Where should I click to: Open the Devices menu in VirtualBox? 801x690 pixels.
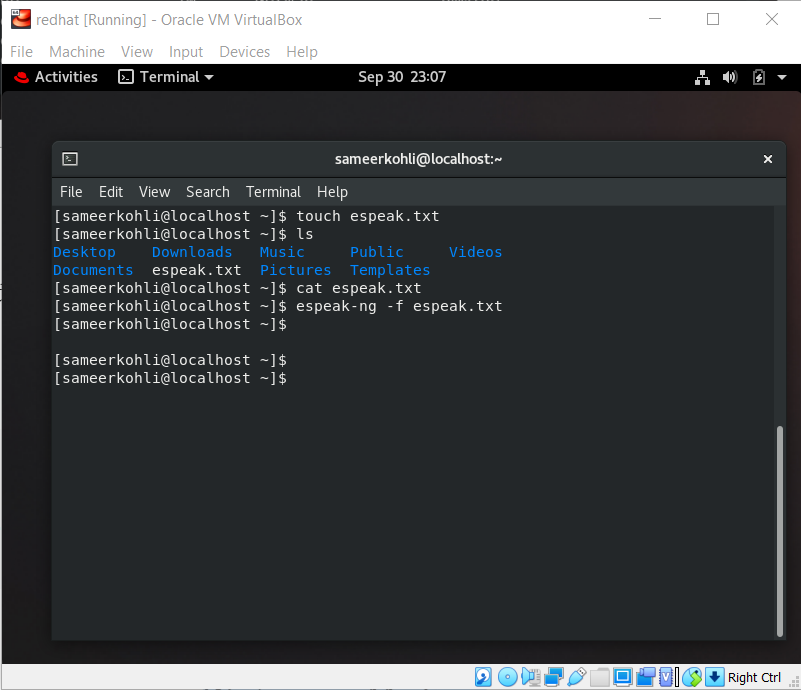point(244,51)
